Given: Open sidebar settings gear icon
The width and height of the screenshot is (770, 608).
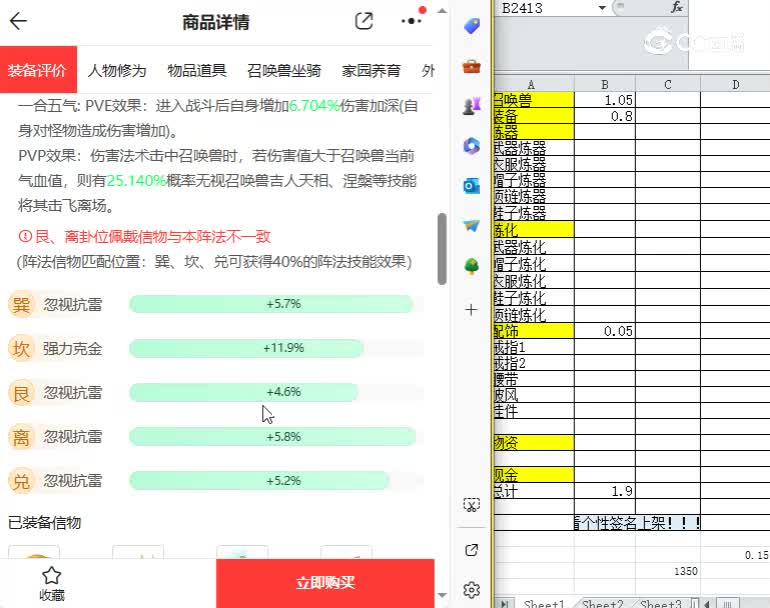Looking at the screenshot, I should (x=471, y=590).
